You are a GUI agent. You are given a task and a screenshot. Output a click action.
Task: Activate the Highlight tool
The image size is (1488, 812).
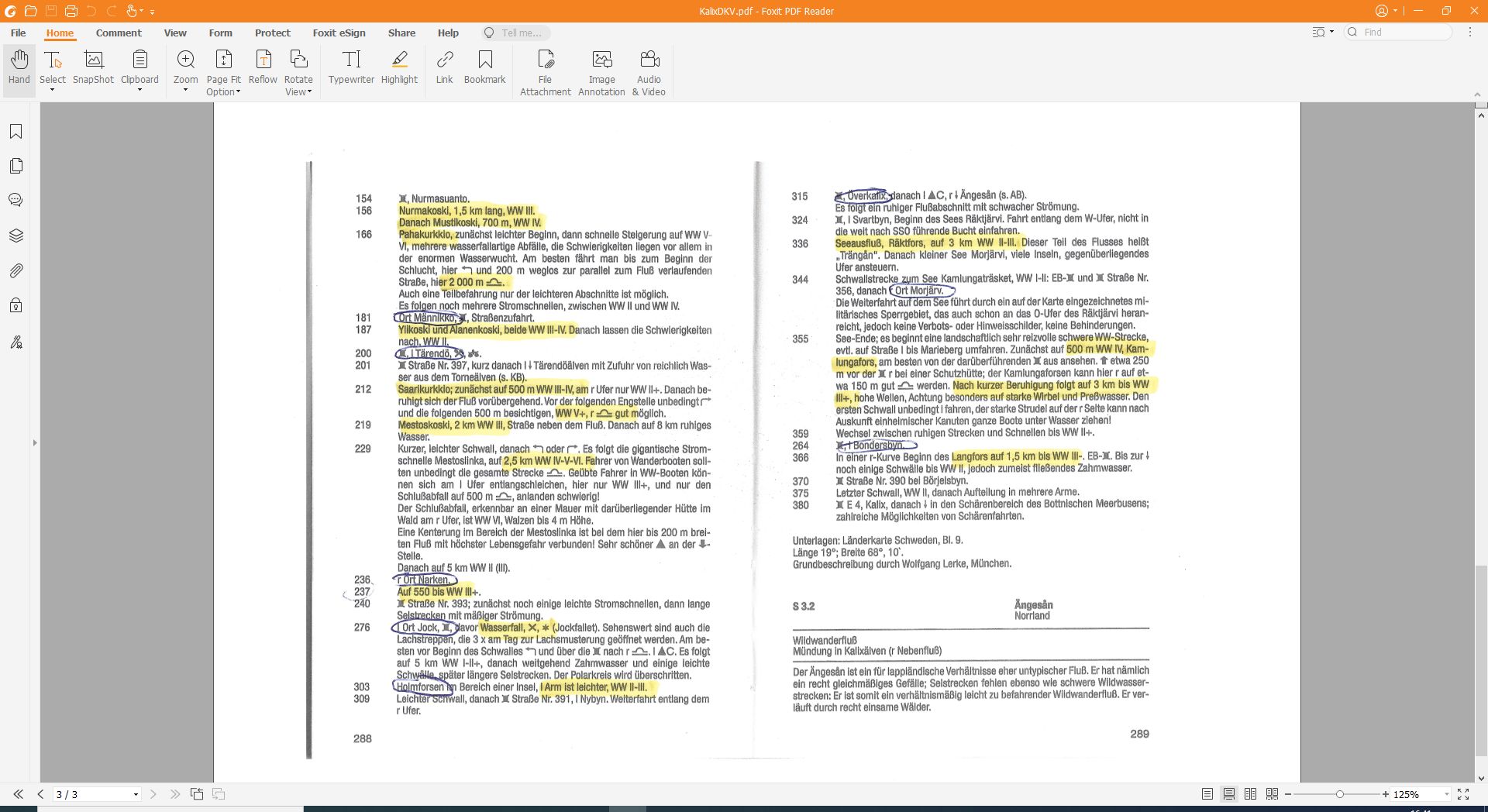click(399, 67)
